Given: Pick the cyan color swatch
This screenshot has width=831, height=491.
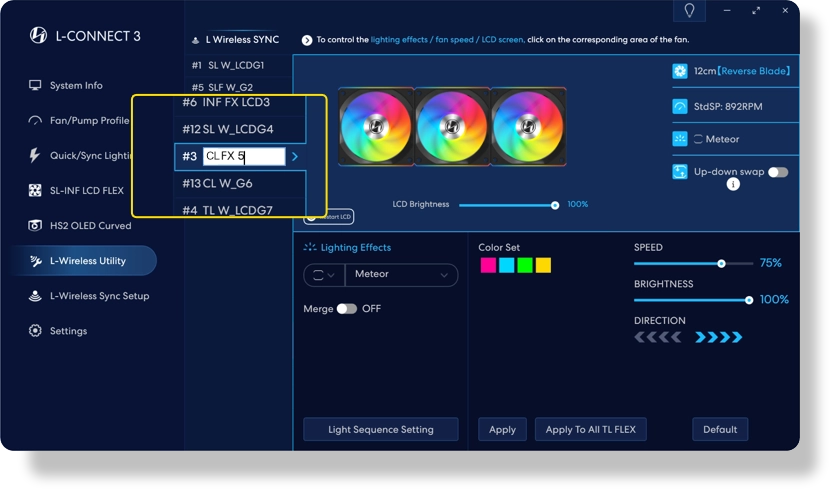Looking at the screenshot, I should pyautogui.click(x=507, y=265).
